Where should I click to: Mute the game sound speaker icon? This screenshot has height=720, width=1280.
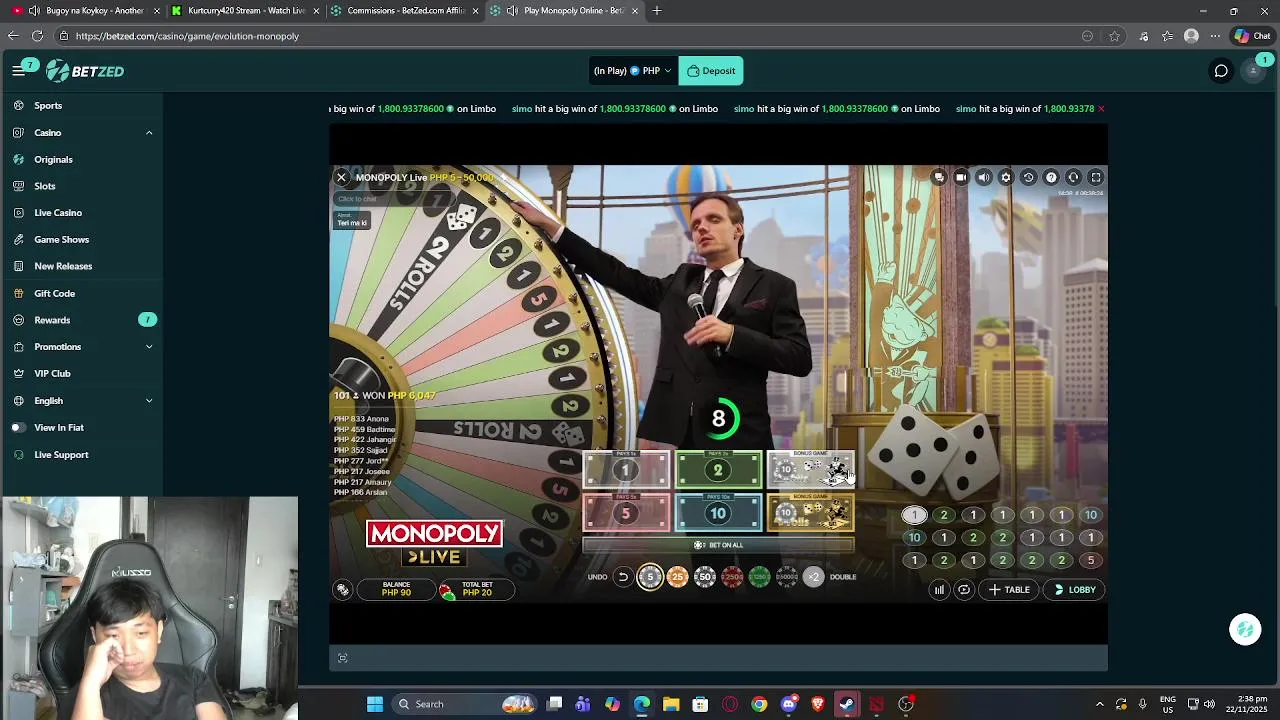(983, 177)
